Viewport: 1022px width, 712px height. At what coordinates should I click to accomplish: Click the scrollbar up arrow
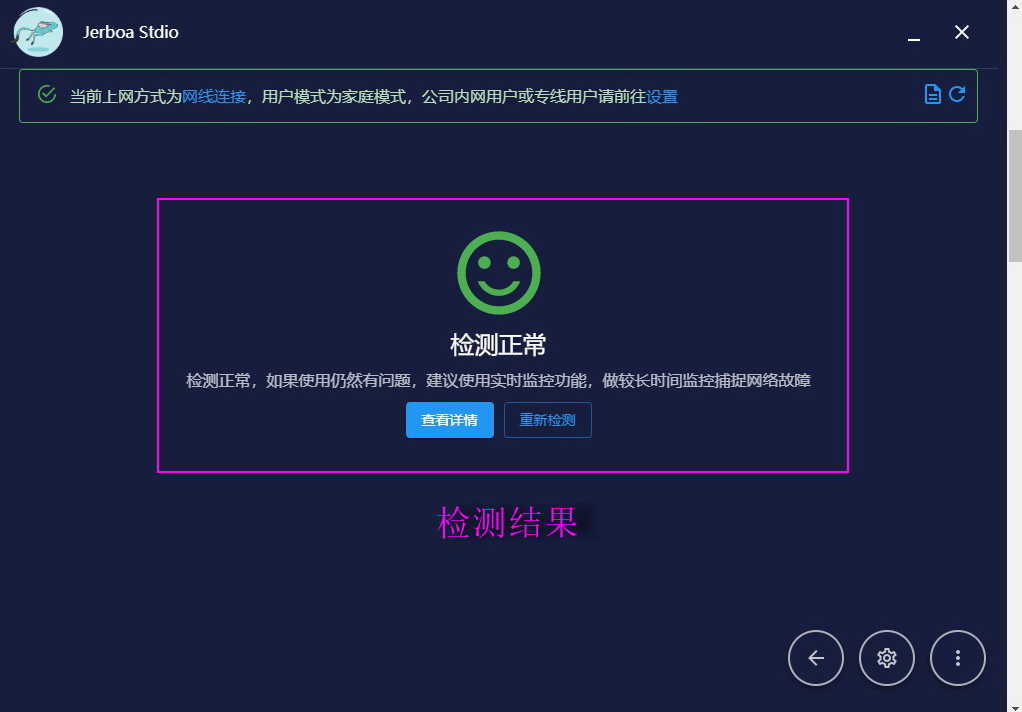tap(1013, 8)
